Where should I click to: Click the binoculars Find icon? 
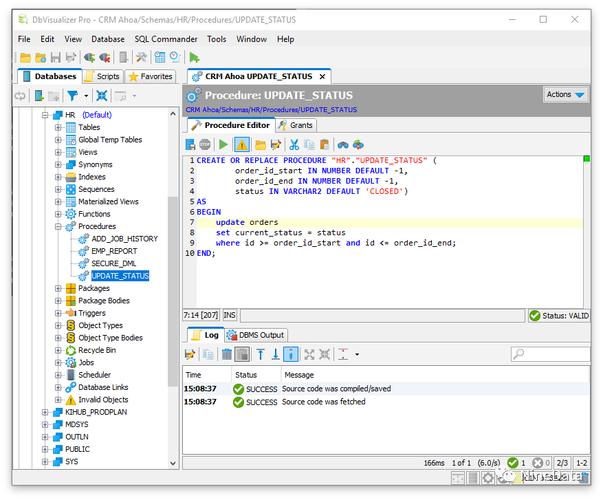tap(343, 145)
